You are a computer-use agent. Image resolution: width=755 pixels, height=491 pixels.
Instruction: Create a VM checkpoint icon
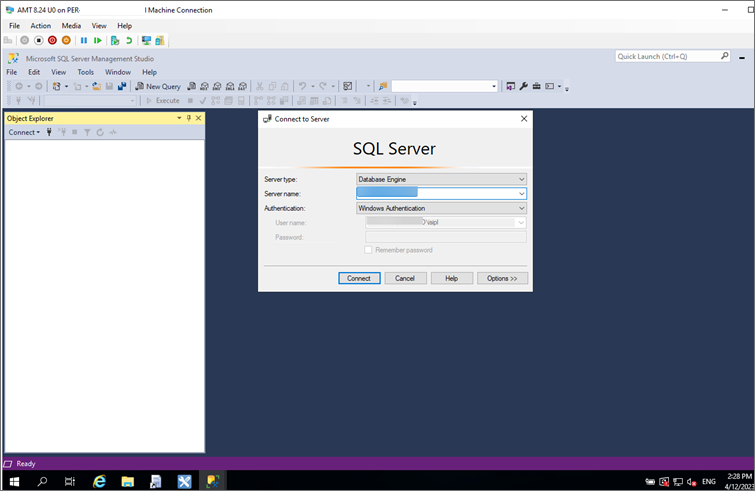115,40
